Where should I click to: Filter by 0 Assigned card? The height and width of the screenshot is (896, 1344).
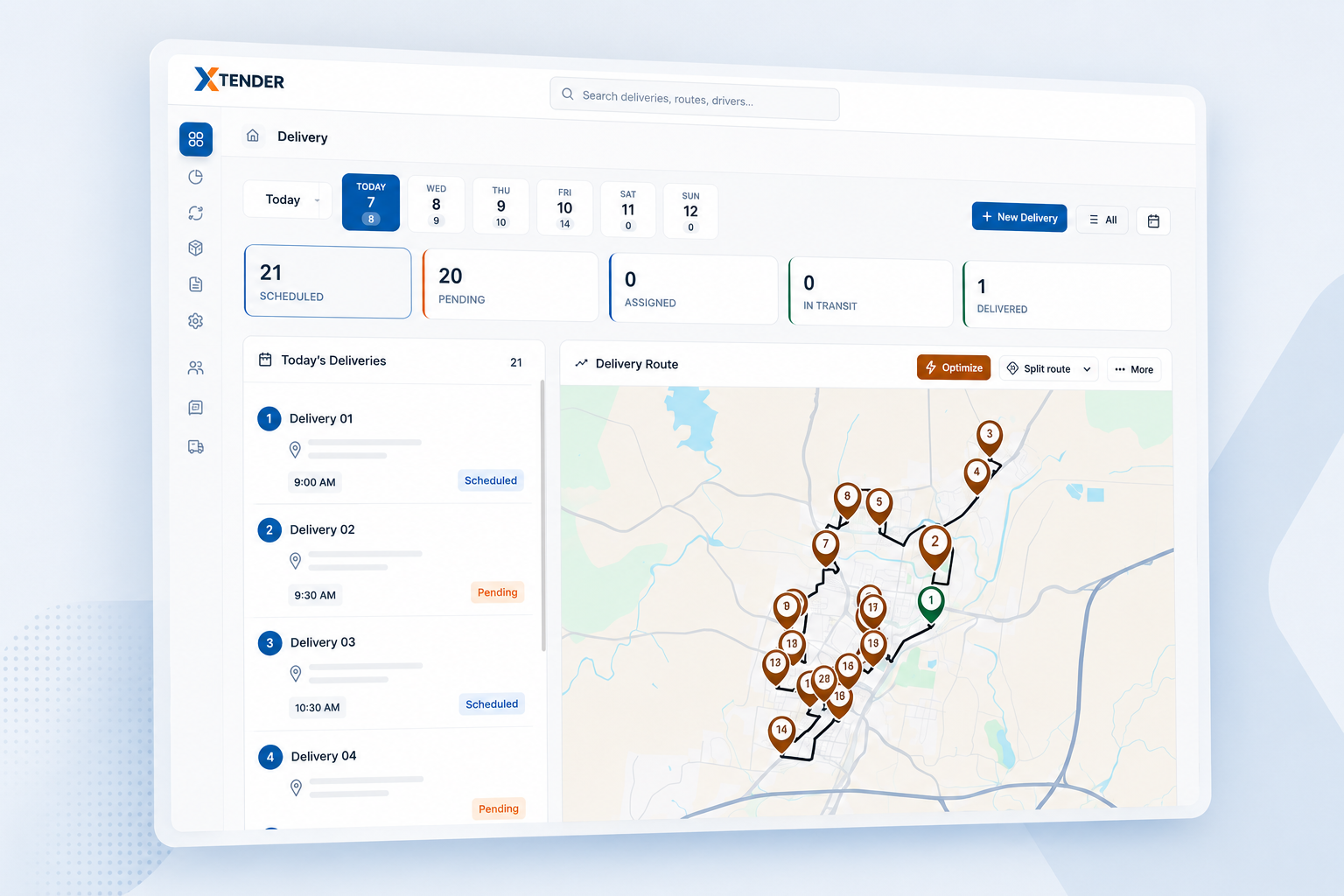tap(694, 290)
